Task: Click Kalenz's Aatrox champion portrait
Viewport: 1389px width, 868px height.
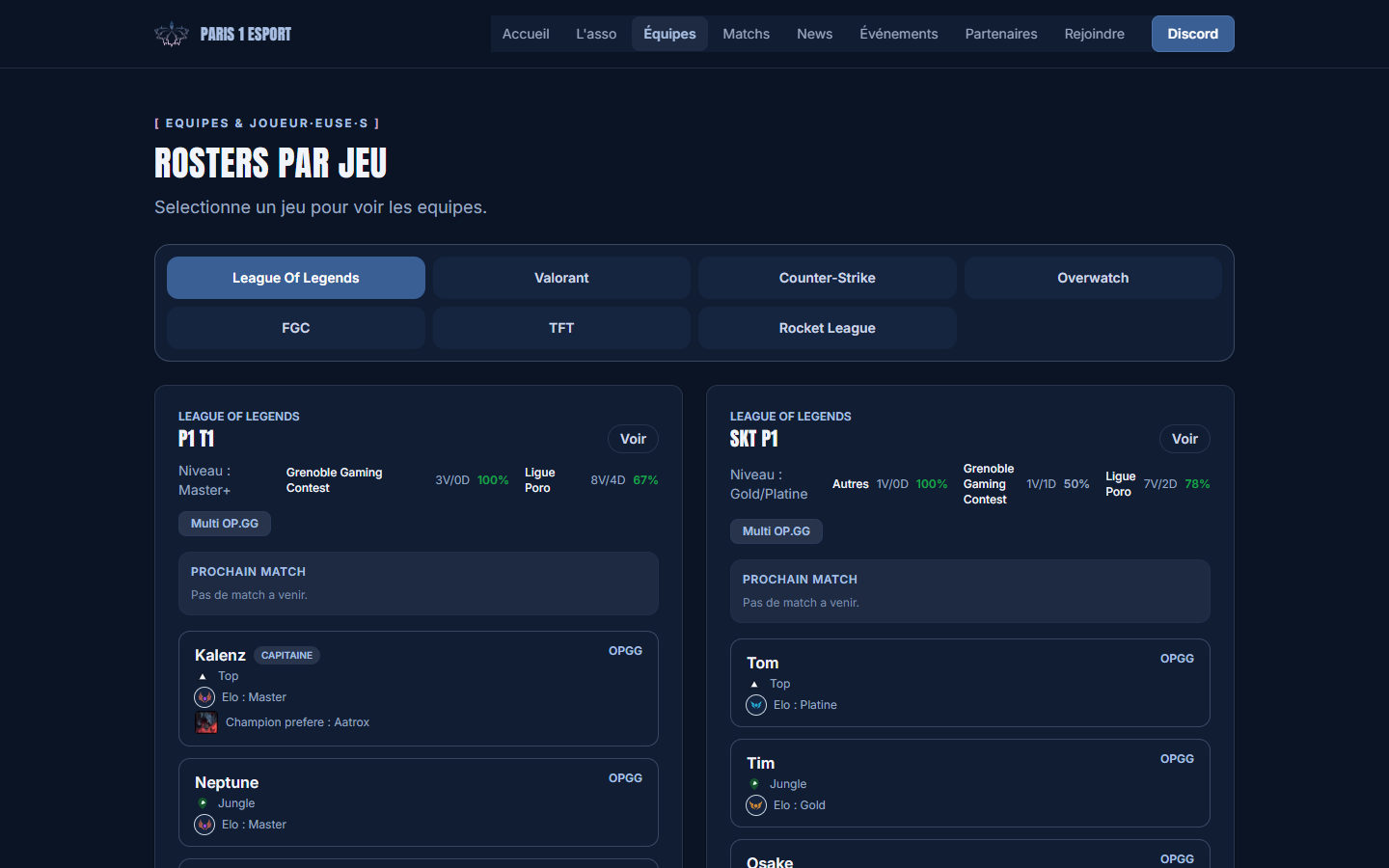Action: point(206,722)
